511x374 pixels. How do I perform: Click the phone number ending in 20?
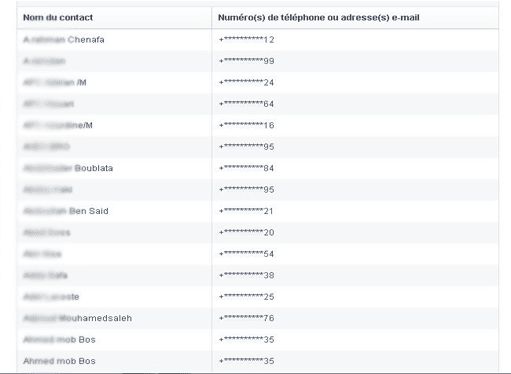pos(247,232)
